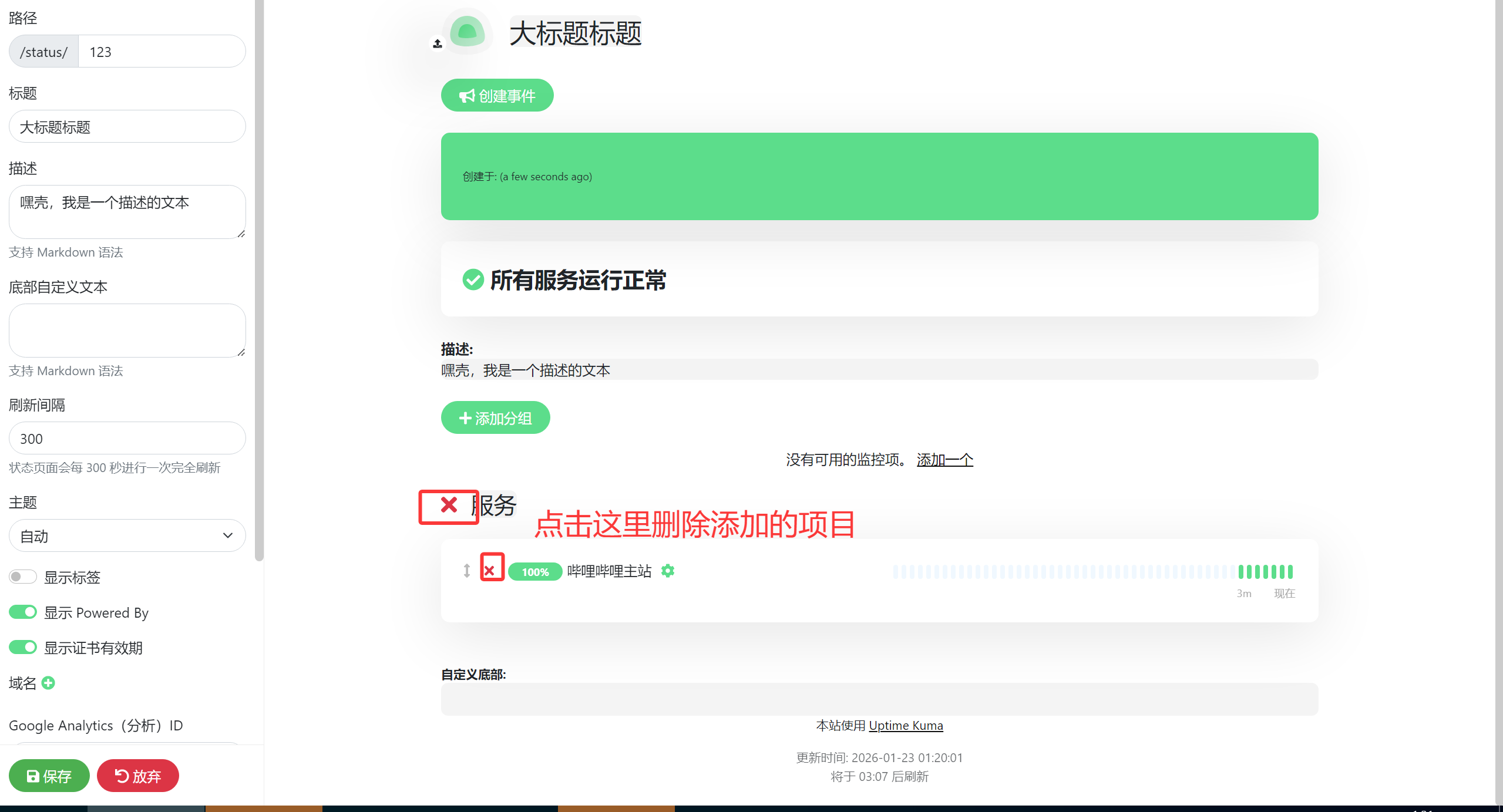Click the 服务 group title
The height and width of the screenshot is (812, 1503).
click(494, 506)
